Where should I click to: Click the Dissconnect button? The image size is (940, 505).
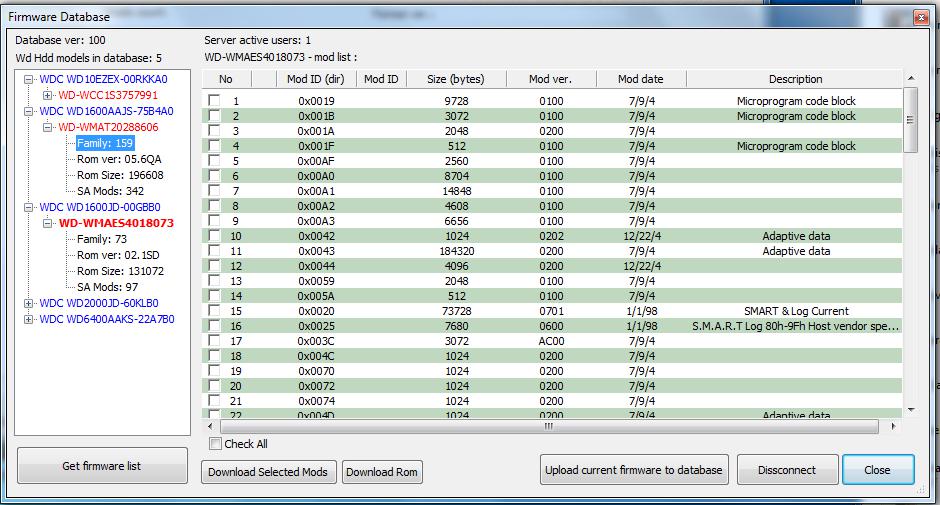[787, 470]
